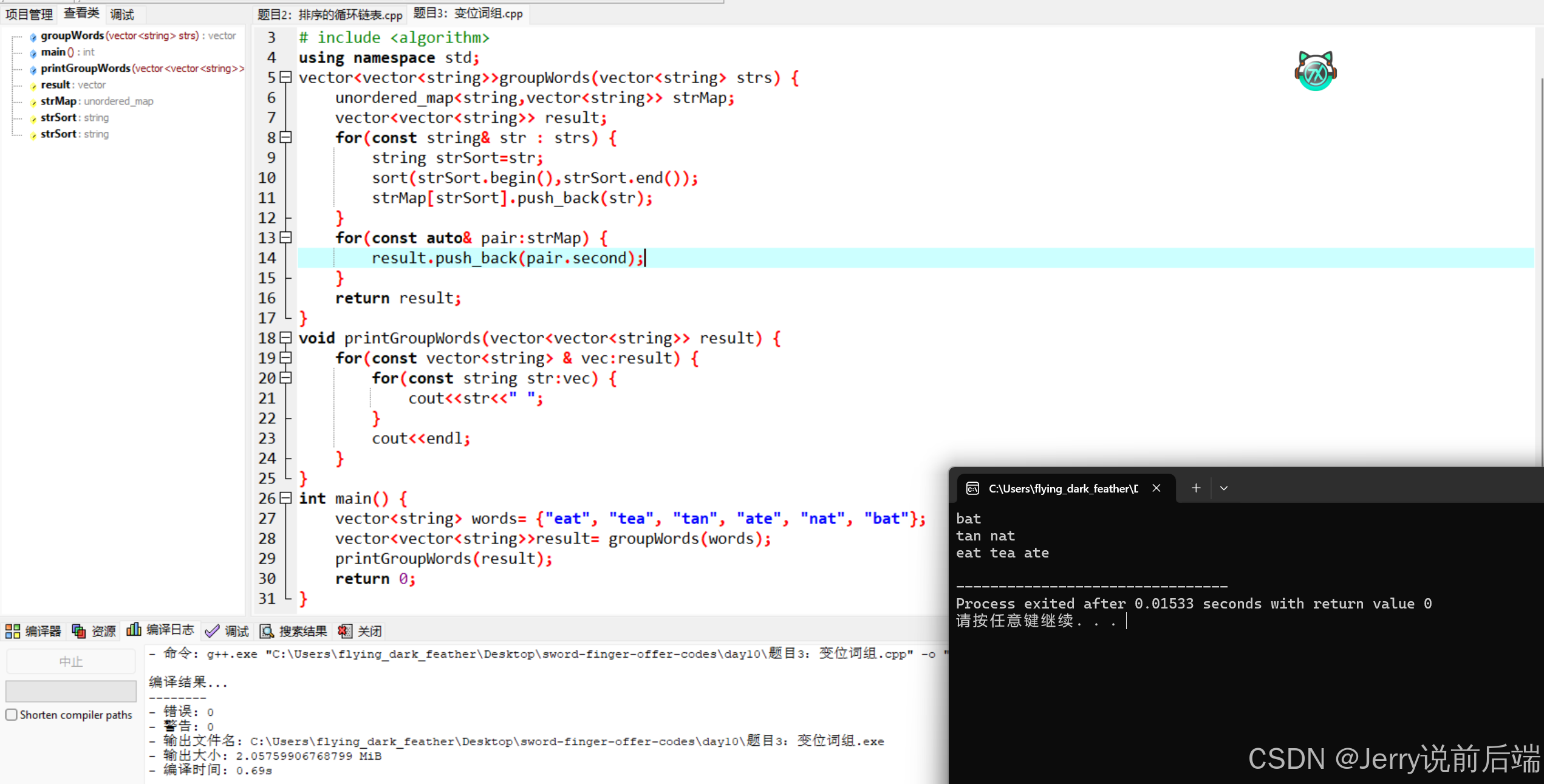Image resolution: width=1544 pixels, height=784 pixels.
Task: Collapse the printGroupWords fold at line 18
Action: 285,338
